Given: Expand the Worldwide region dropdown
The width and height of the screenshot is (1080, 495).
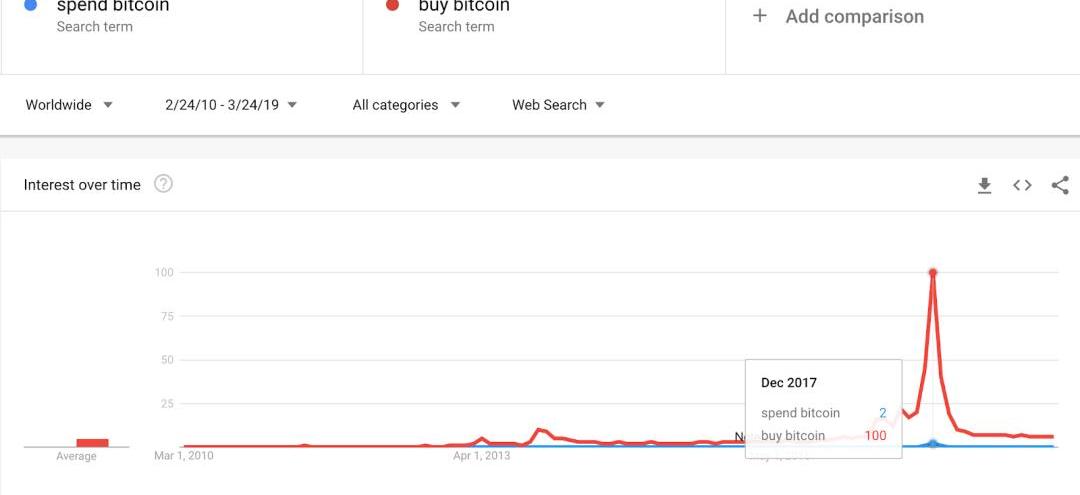Looking at the screenshot, I should tap(69, 105).
